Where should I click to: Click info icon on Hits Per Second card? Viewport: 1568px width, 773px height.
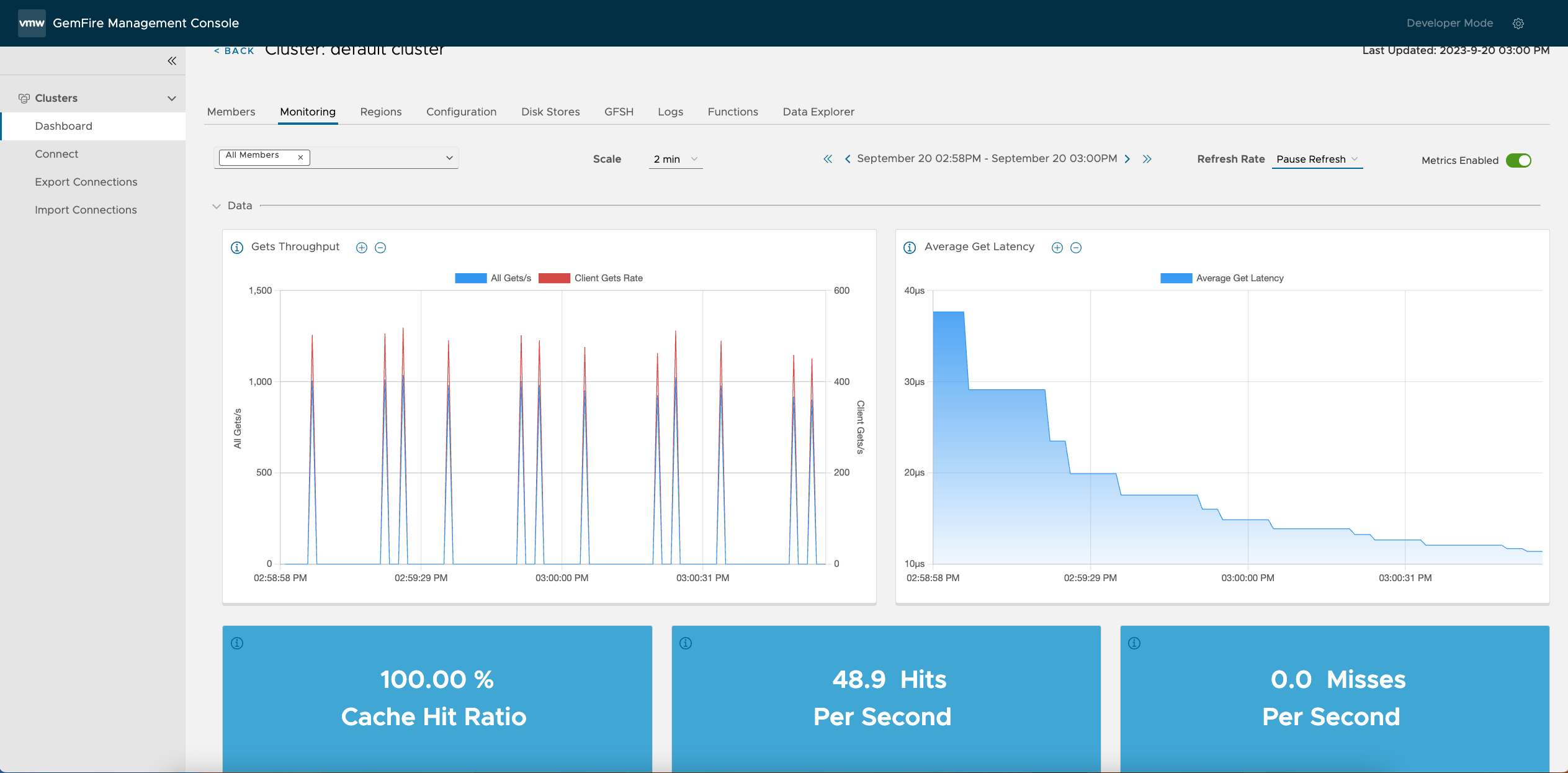pyautogui.click(x=686, y=643)
